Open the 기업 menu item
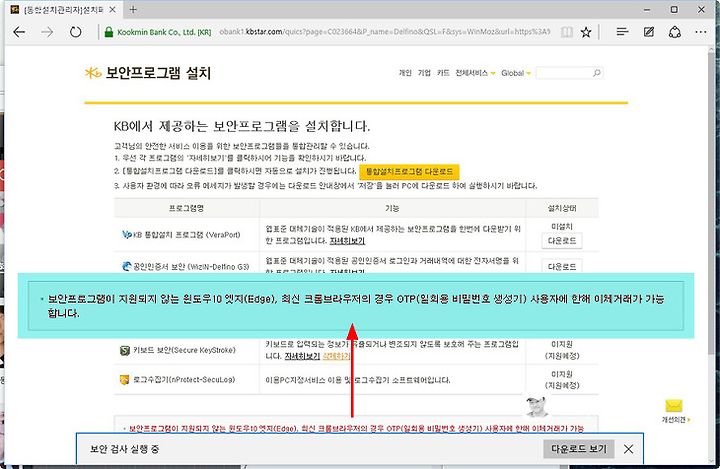720x469 pixels. pyautogui.click(x=424, y=73)
